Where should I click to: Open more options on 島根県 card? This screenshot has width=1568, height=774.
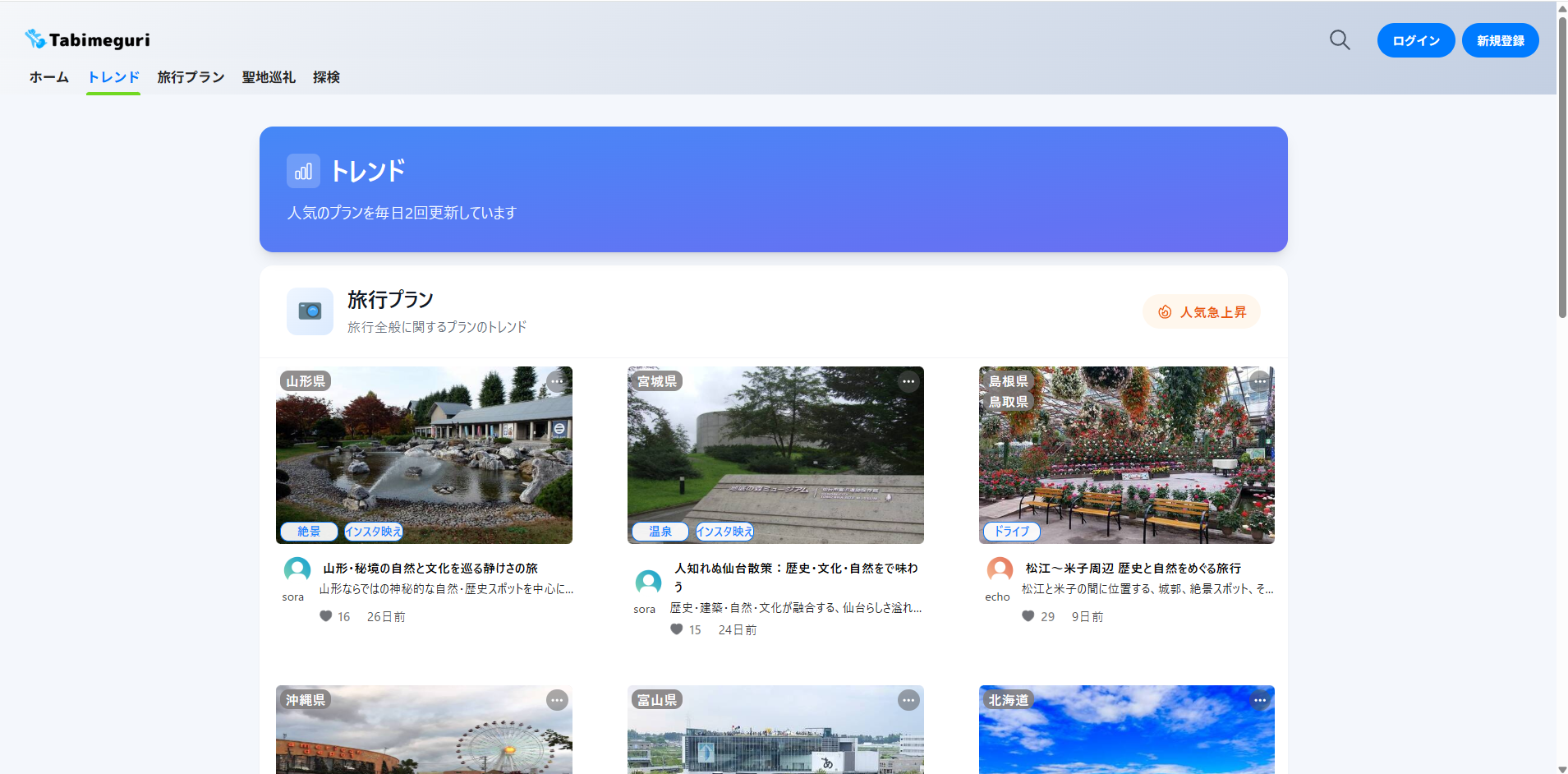pos(1260,381)
